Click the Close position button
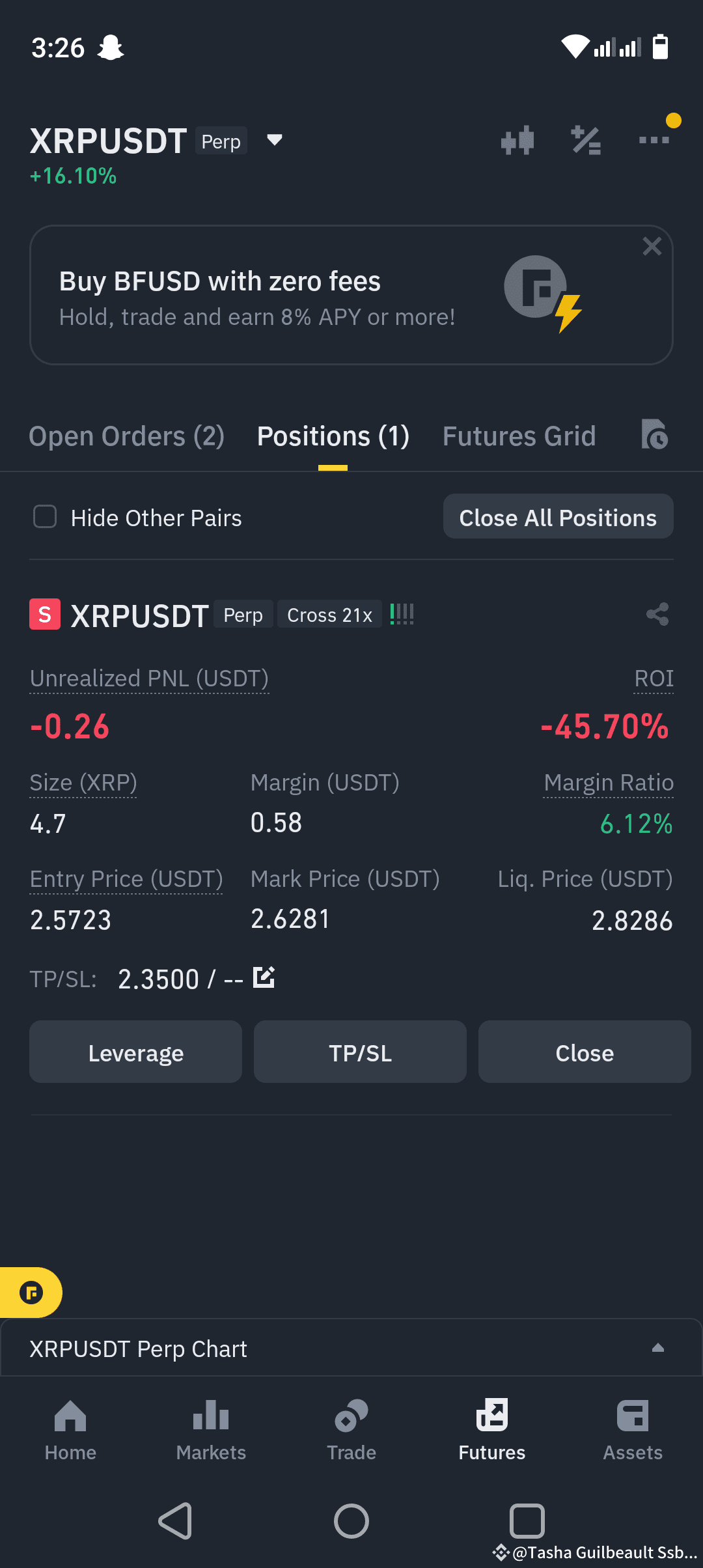The height and width of the screenshot is (1568, 703). tap(585, 1052)
